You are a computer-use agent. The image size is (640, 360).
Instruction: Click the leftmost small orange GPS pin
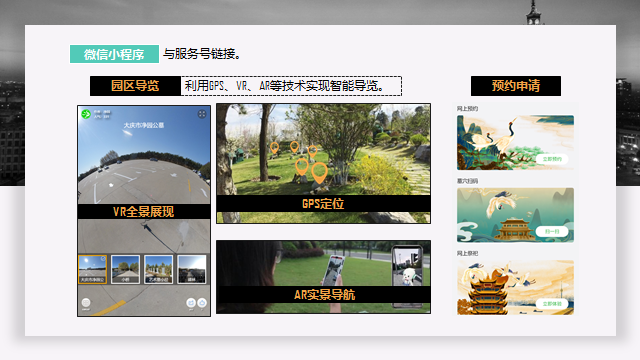click(275, 147)
